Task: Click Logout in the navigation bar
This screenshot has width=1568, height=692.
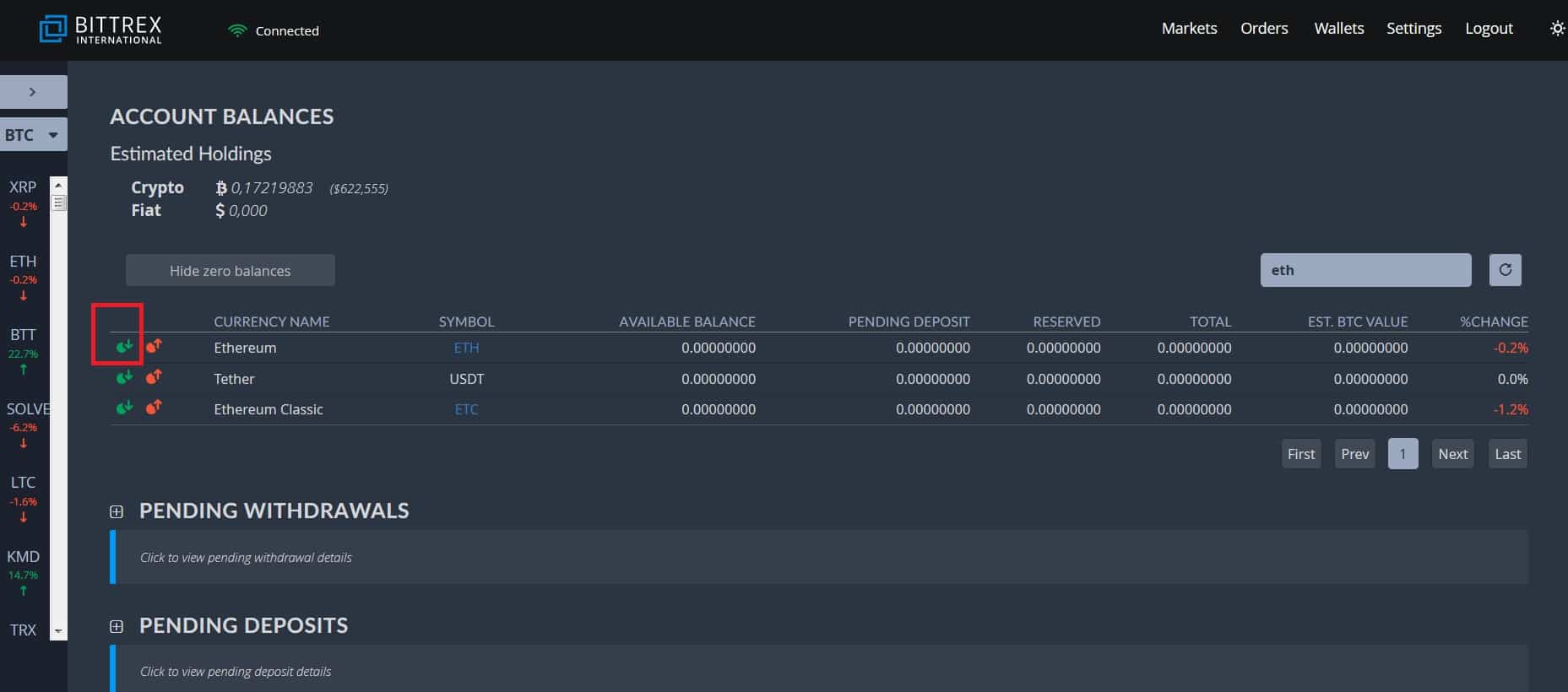Action: click(x=1489, y=28)
